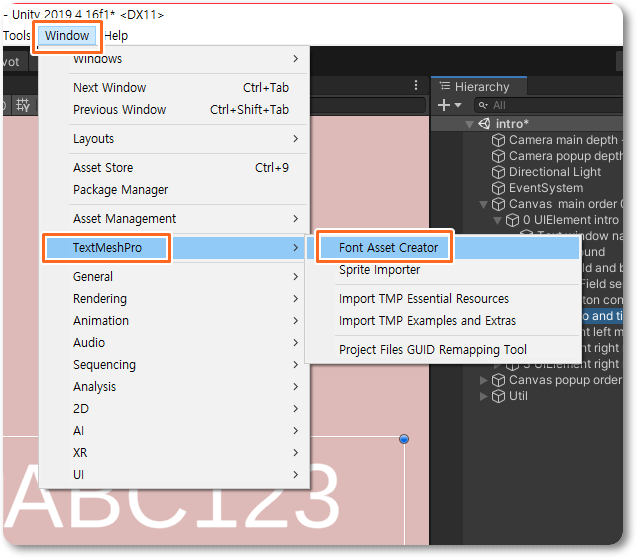637x559 pixels.
Task: Open Scene view three-dot options menu
Action: [416, 85]
